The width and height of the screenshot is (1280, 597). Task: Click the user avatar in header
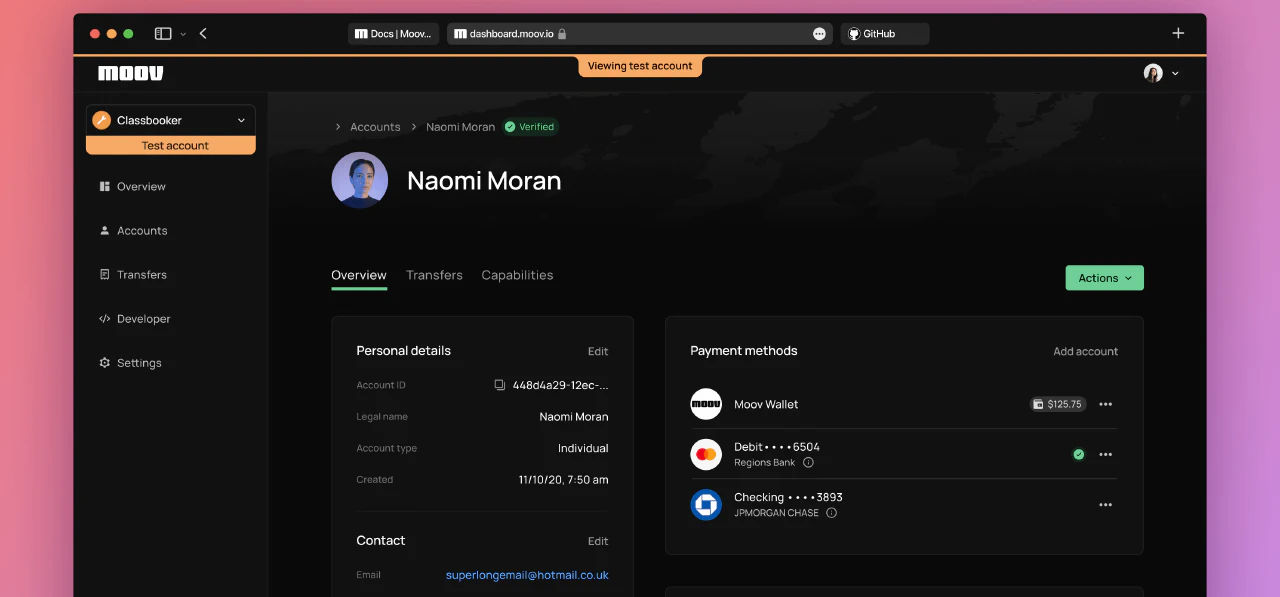point(1153,73)
